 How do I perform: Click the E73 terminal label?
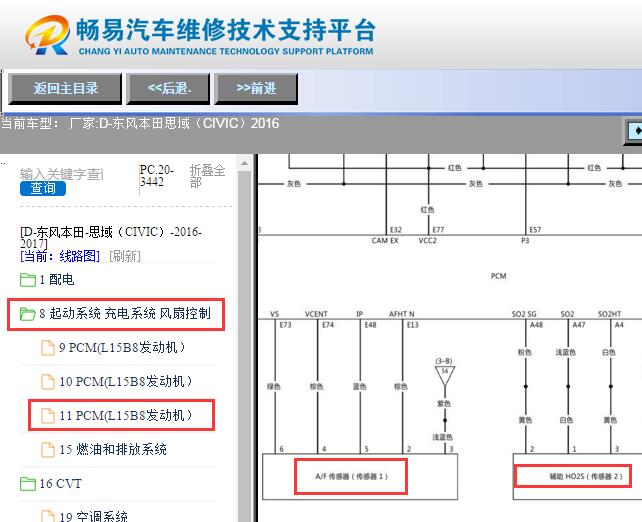click(x=285, y=325)
